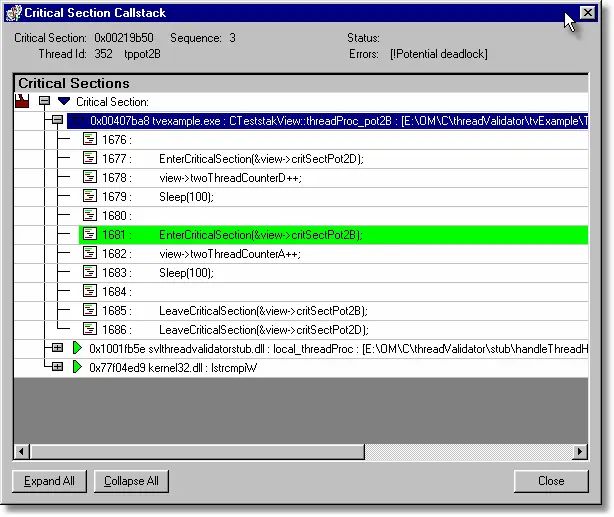Click source line icon for line 1686
The width and height of the screenshot is (614, 517).
90,329
